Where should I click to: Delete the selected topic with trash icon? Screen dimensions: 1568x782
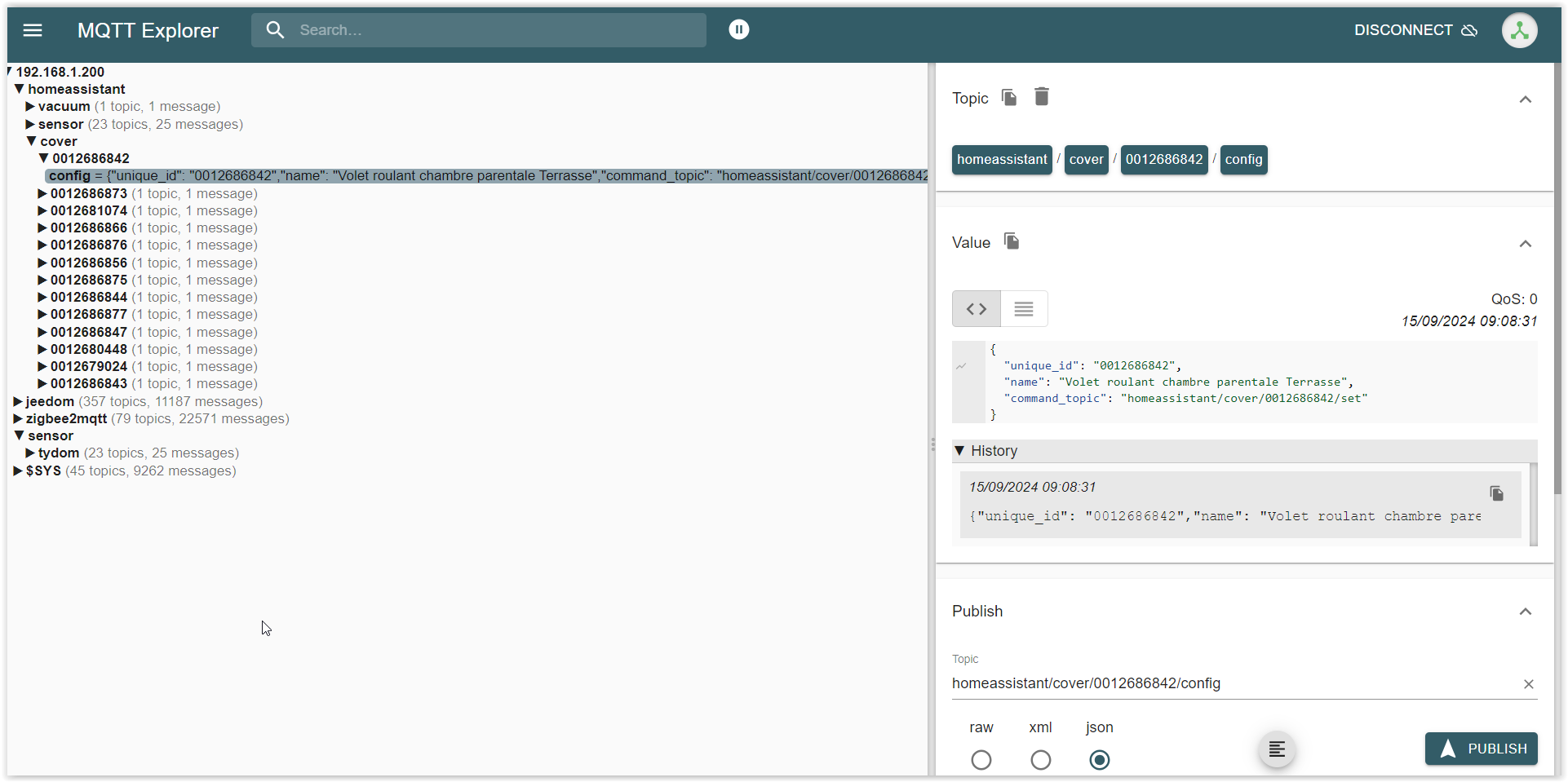[x=1041, y=97]
